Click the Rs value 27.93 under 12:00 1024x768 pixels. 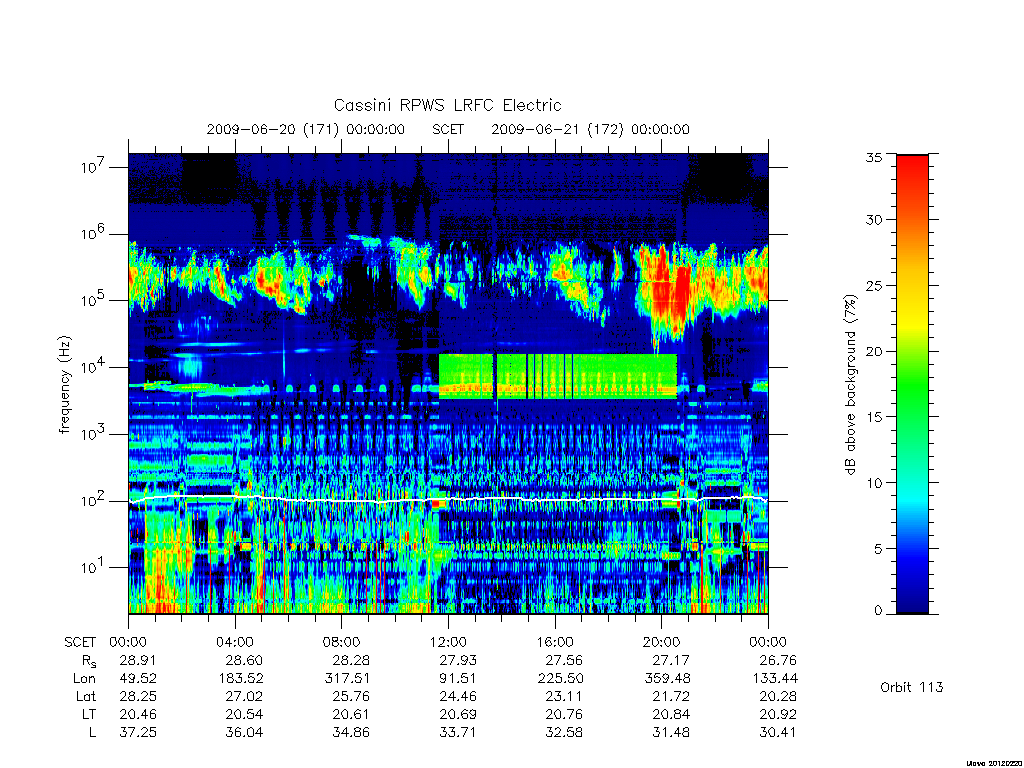[458, 660]
